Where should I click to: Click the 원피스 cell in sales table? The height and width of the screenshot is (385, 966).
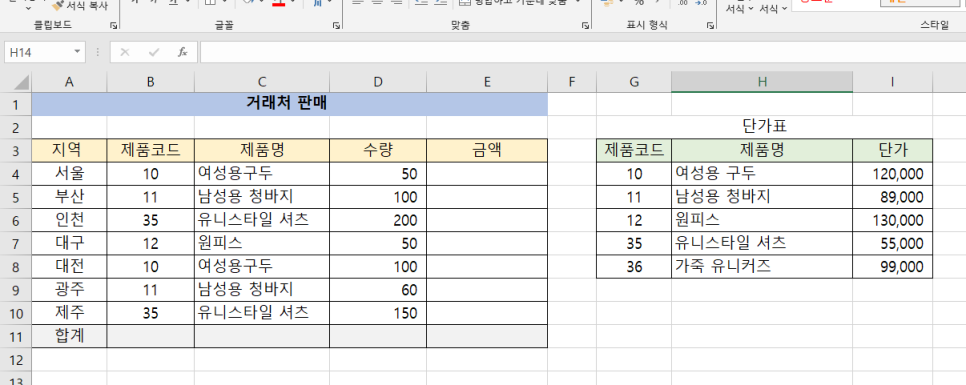(x=262, y=243)
